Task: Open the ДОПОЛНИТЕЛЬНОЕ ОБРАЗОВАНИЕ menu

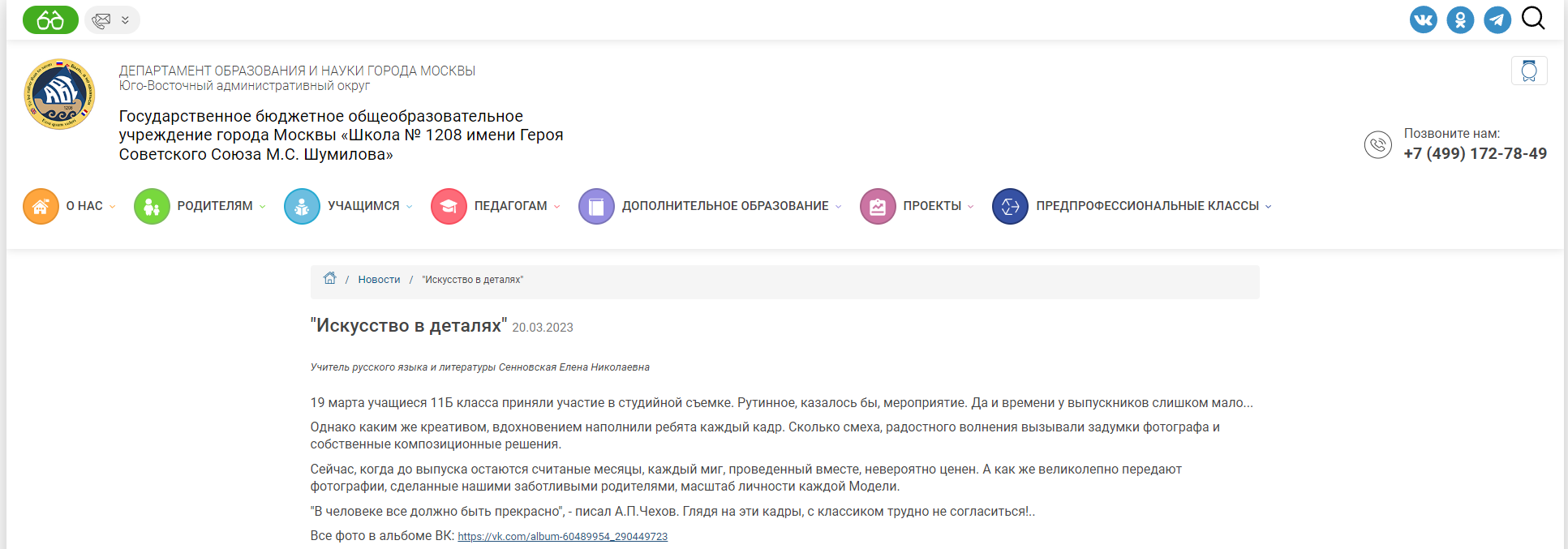Action: [725, 206]
